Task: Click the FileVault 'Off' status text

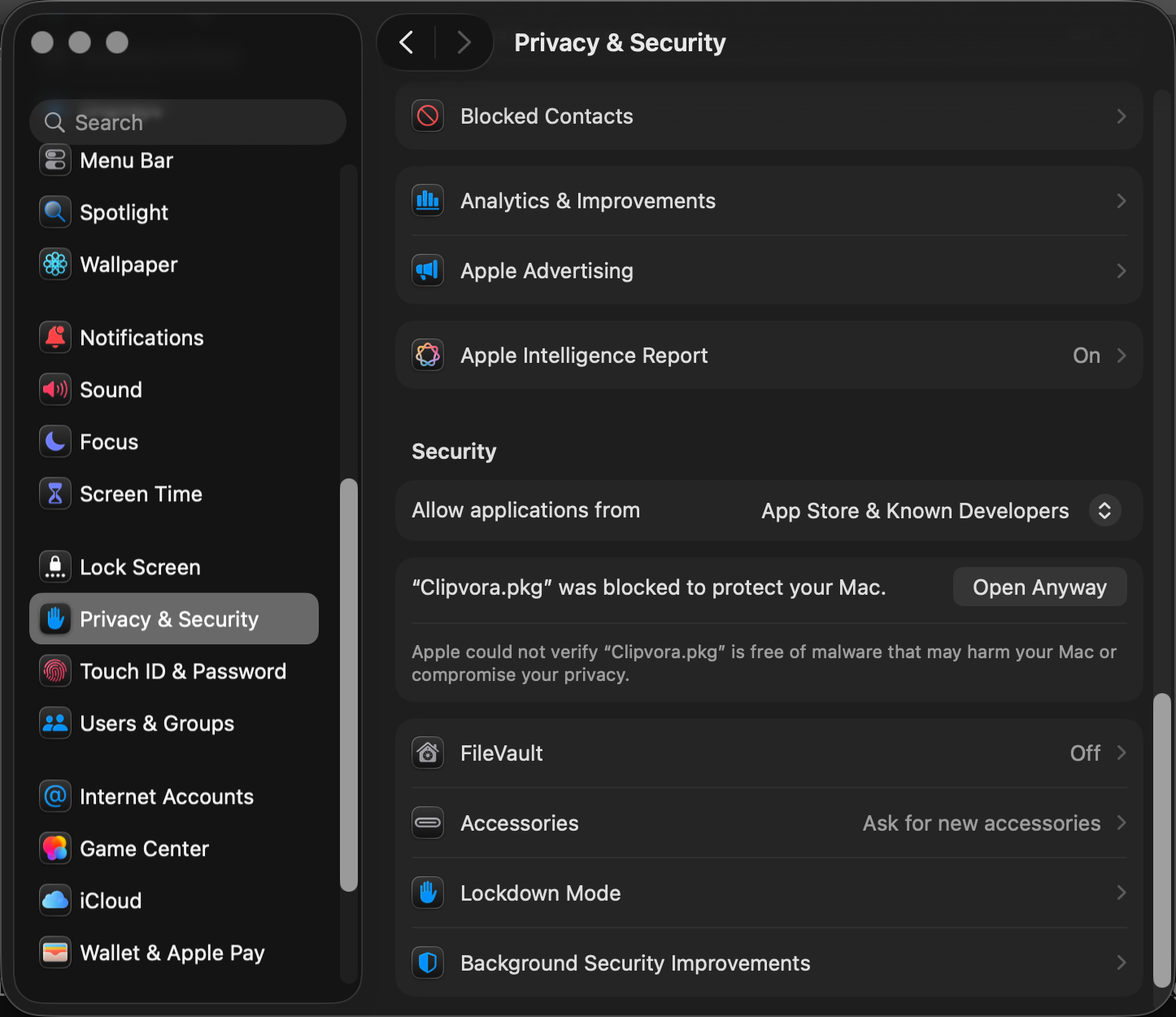Action: pyautogui.click(x=1085, y=753)
